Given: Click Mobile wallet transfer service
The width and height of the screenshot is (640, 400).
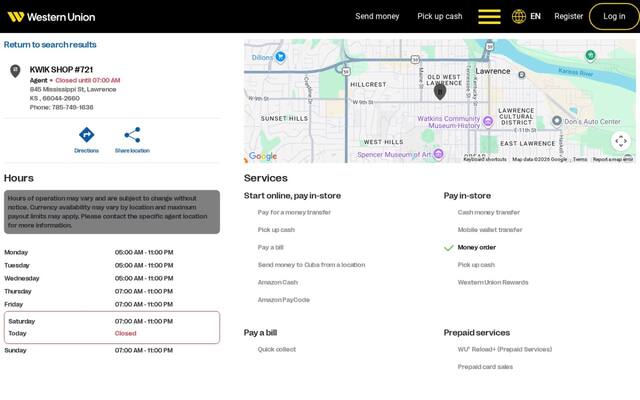Looking at the screenshot, I should (x=490, y=230).
